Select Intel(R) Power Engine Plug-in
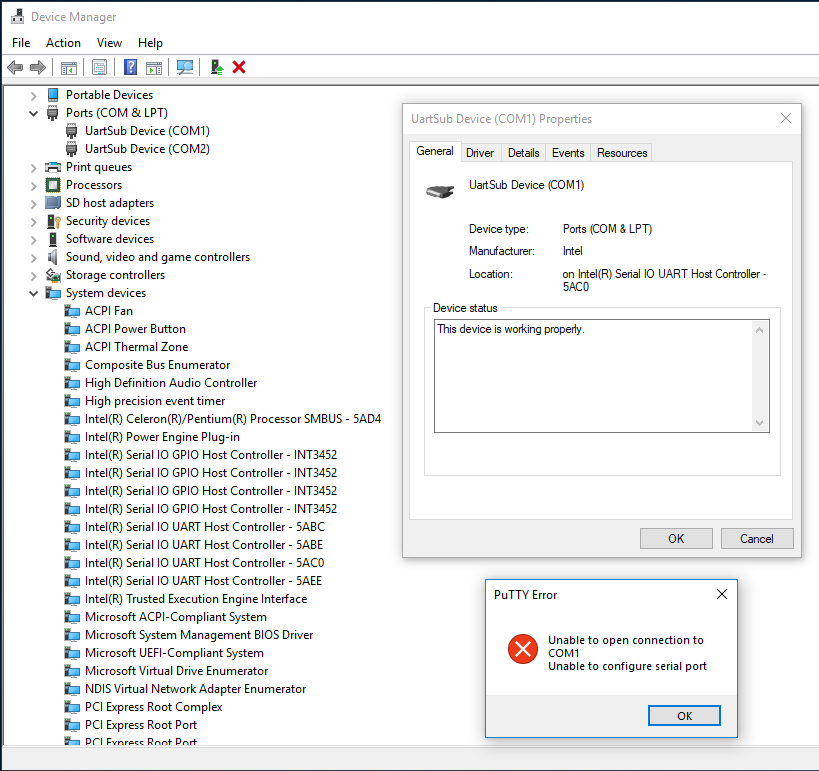Screen dimensions: 819x771 [x=162, y=437]
